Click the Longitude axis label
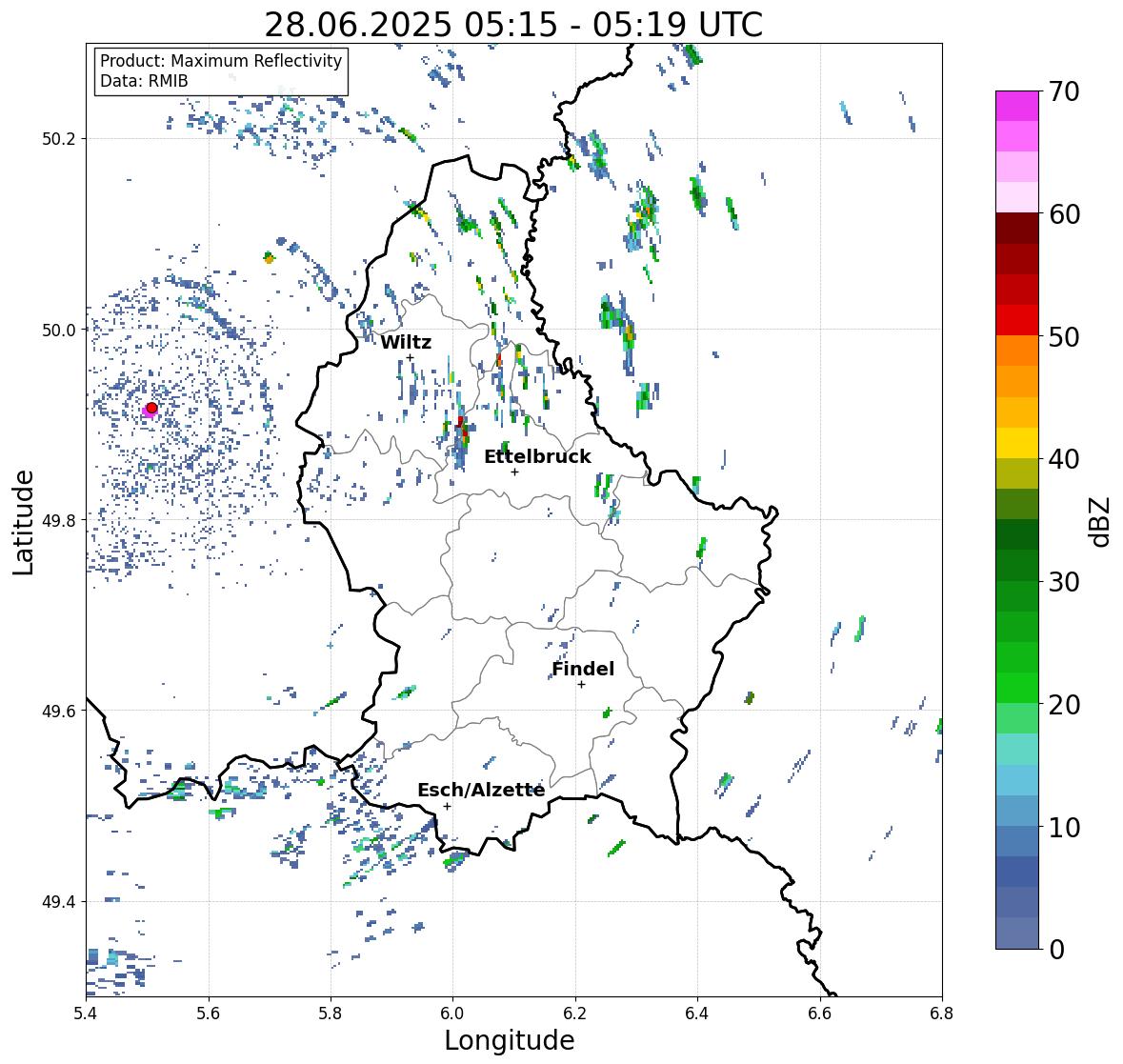 pyautogui.click(x=510, y=1040)
